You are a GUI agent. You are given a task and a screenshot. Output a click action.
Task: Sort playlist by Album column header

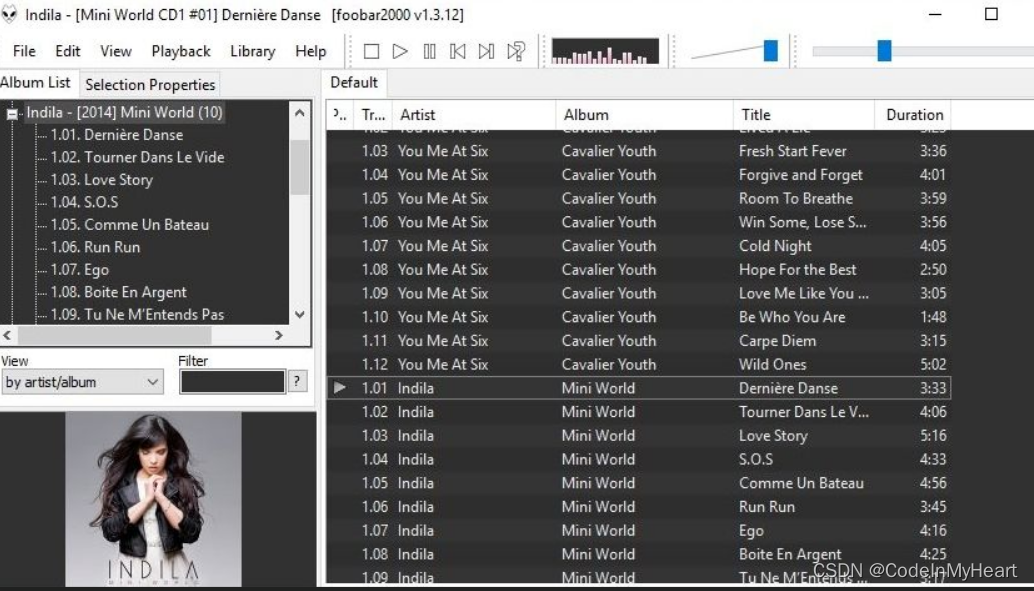tap(644, 115)
